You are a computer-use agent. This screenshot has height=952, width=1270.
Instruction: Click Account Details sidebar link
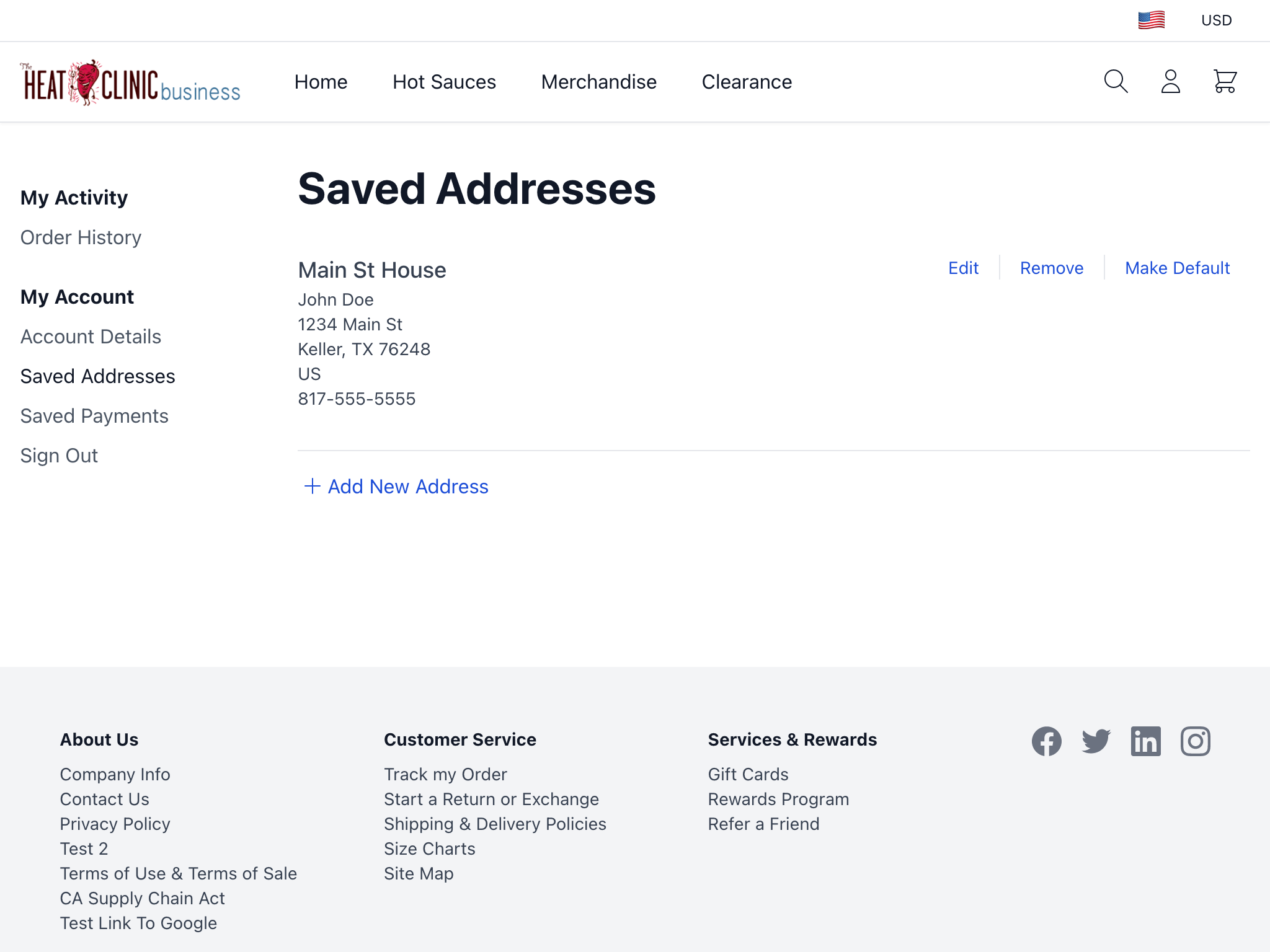(x=90, y=336)
